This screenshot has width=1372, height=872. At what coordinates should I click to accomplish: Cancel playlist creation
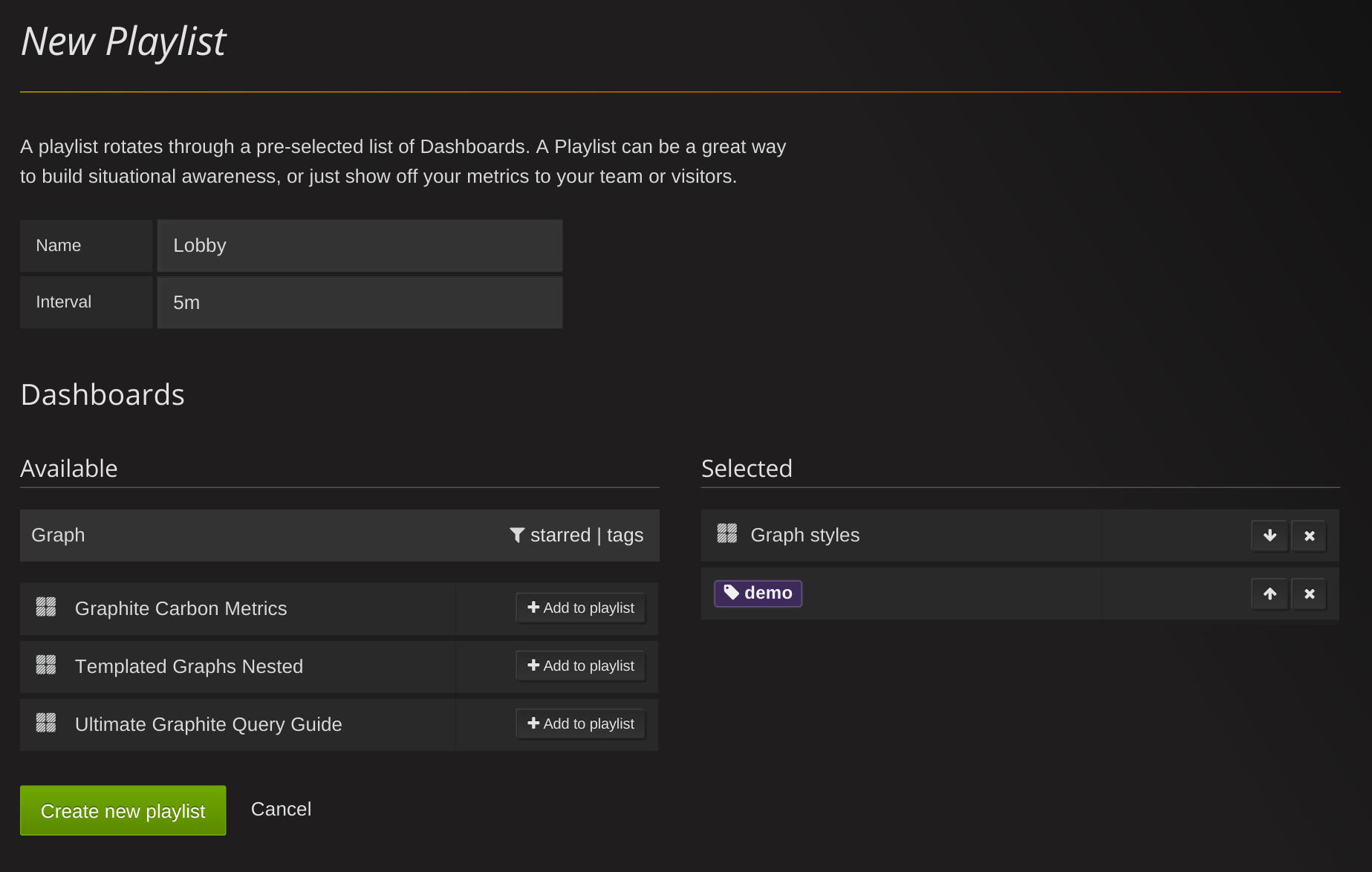click(281, 809)
